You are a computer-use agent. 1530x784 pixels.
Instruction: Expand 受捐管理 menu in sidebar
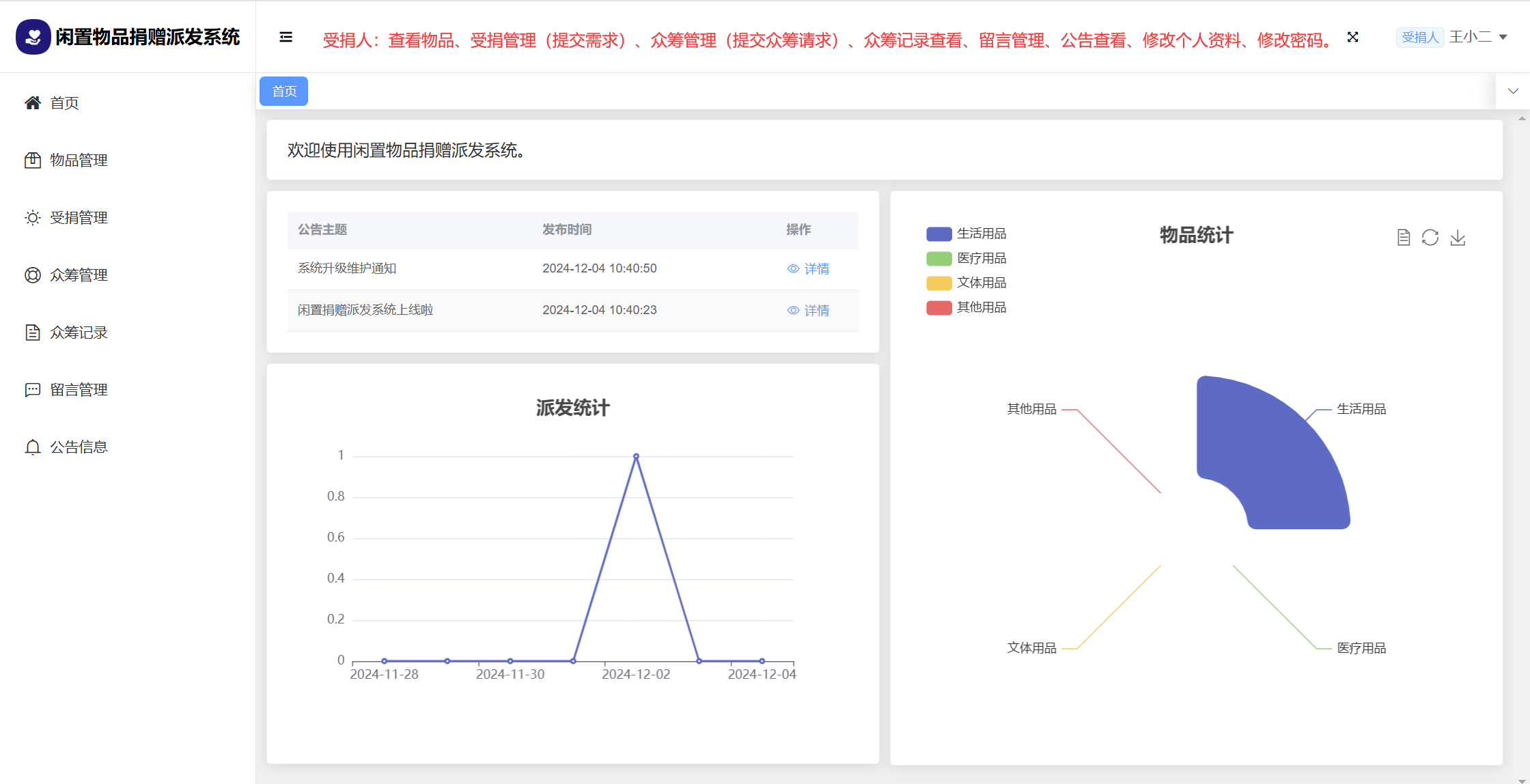79,217
